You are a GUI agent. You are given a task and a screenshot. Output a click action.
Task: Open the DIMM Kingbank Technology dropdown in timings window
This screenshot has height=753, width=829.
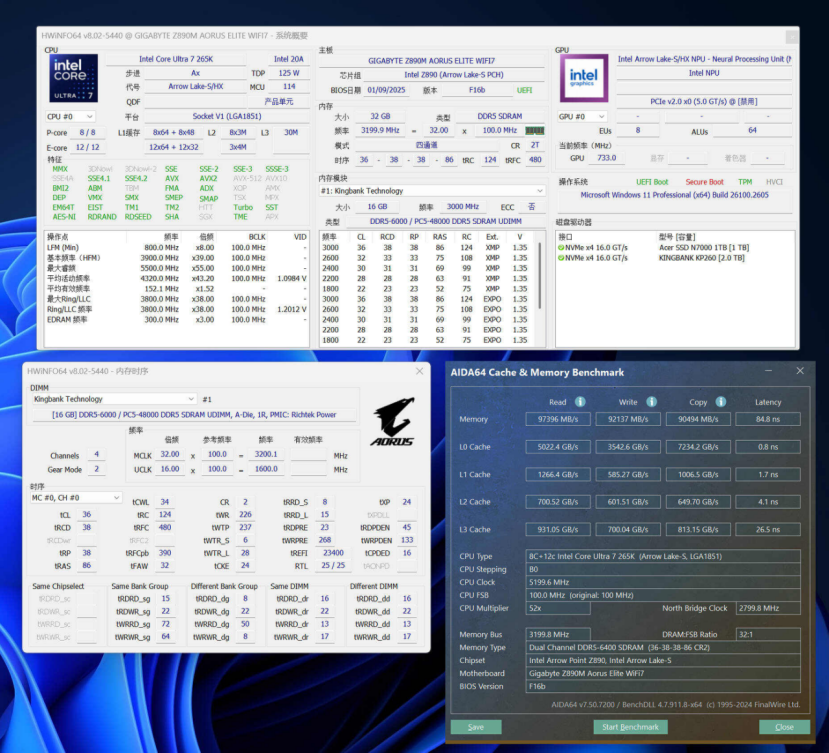[x=114, y=399]
